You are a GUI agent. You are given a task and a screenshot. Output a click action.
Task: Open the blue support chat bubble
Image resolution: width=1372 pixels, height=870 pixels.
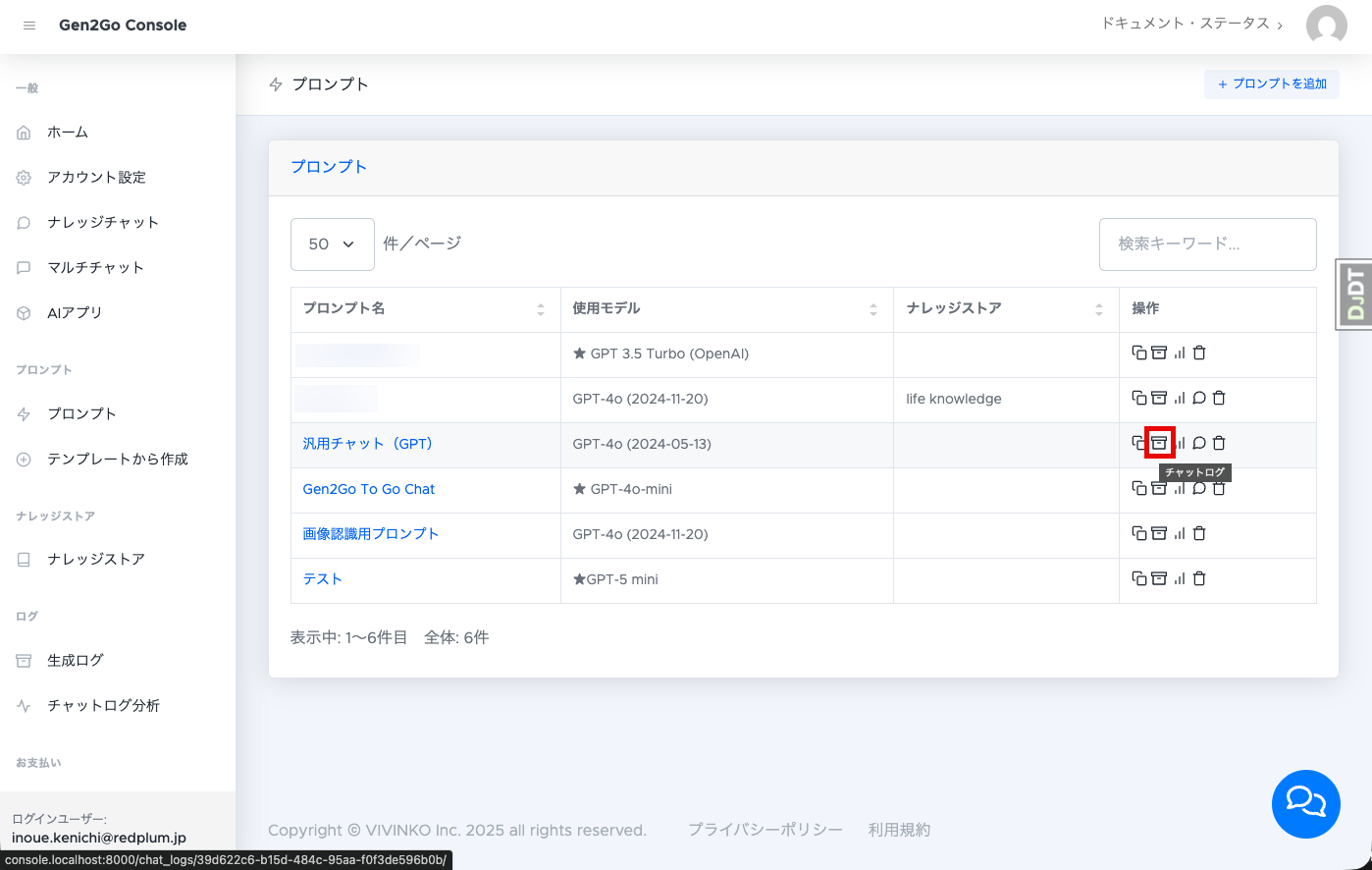point(1305,803)
